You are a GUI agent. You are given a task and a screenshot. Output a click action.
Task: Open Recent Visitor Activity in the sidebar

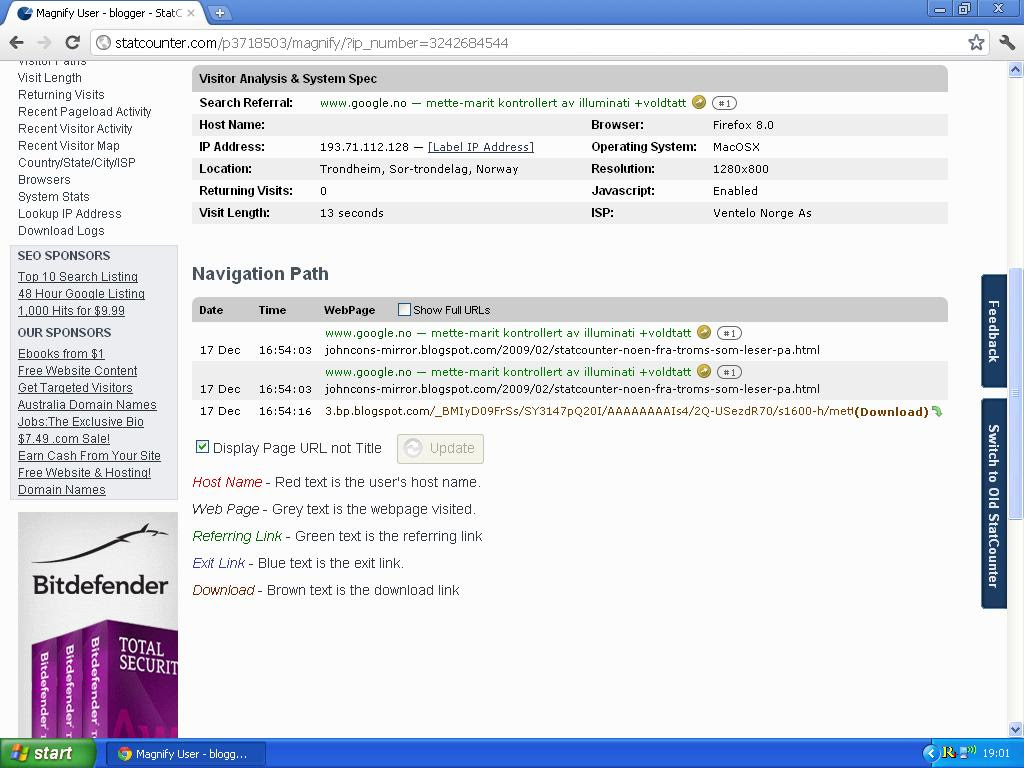tap(75, 129)
